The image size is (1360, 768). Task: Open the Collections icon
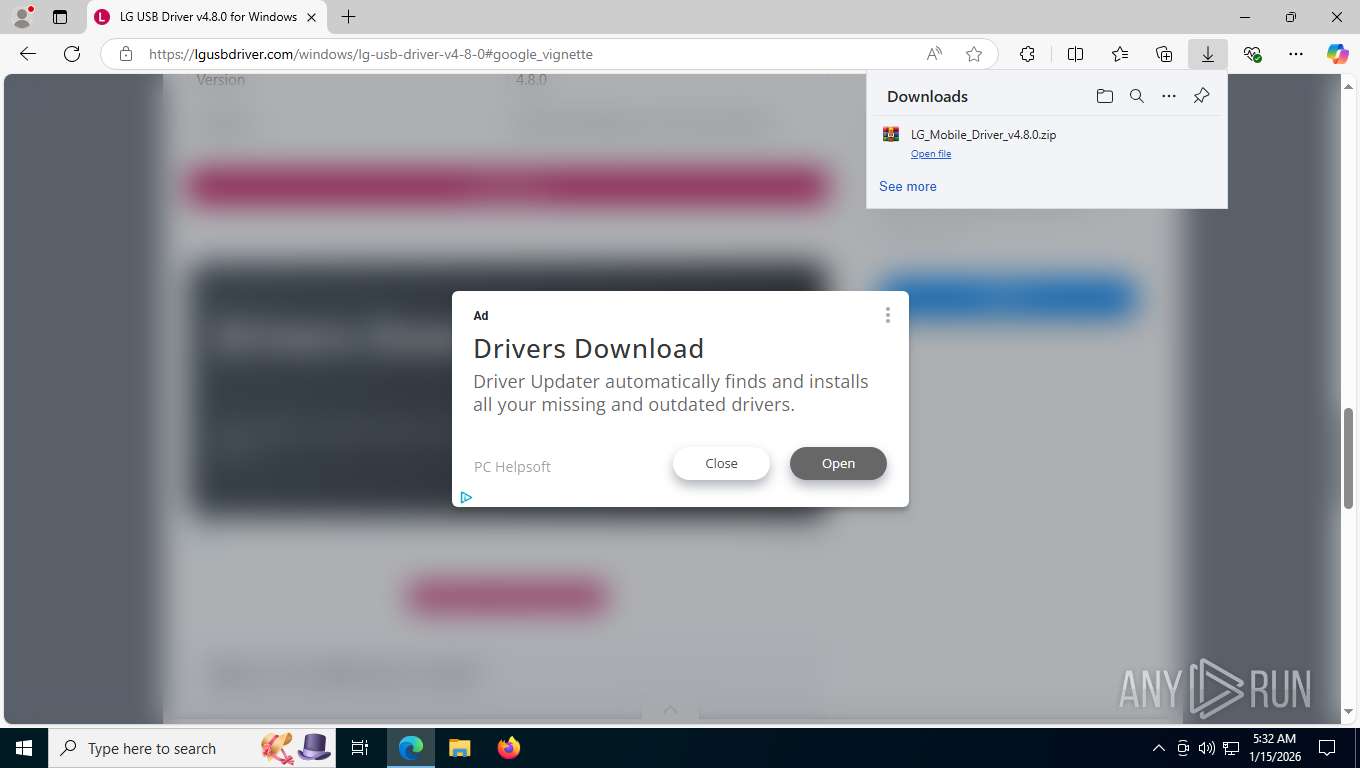coord(1164,54)
